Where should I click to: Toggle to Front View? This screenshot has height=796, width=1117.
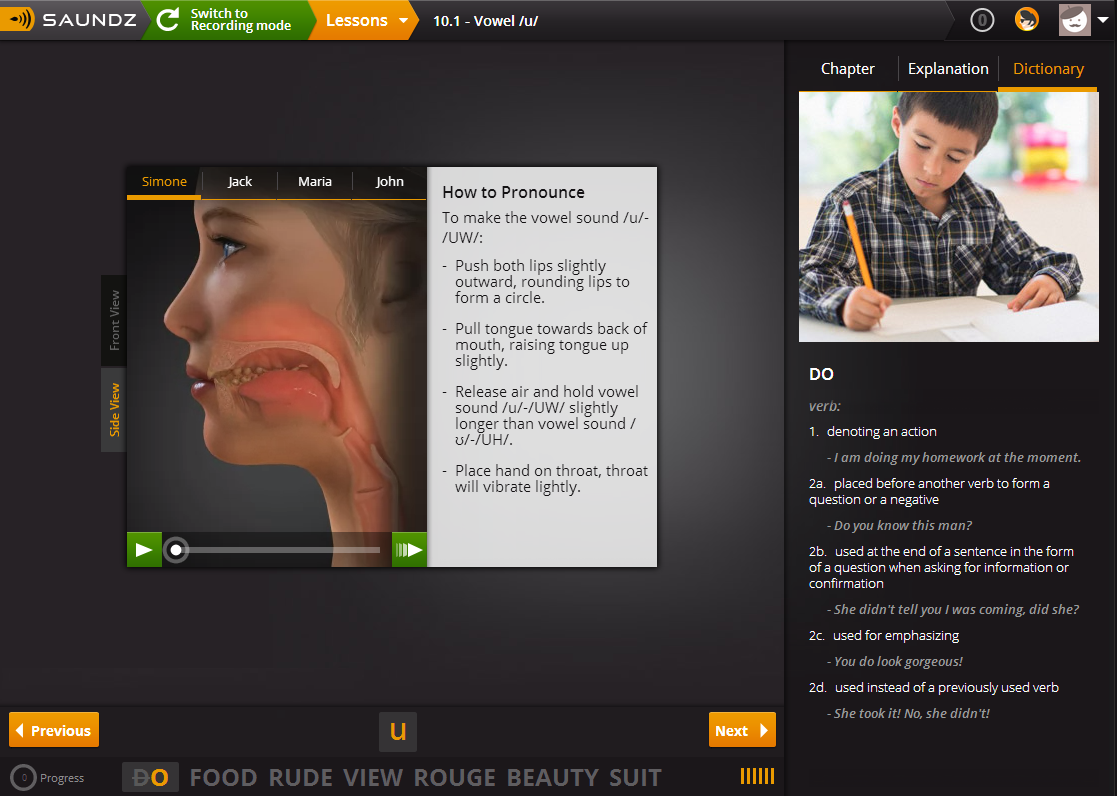[114, 320]
